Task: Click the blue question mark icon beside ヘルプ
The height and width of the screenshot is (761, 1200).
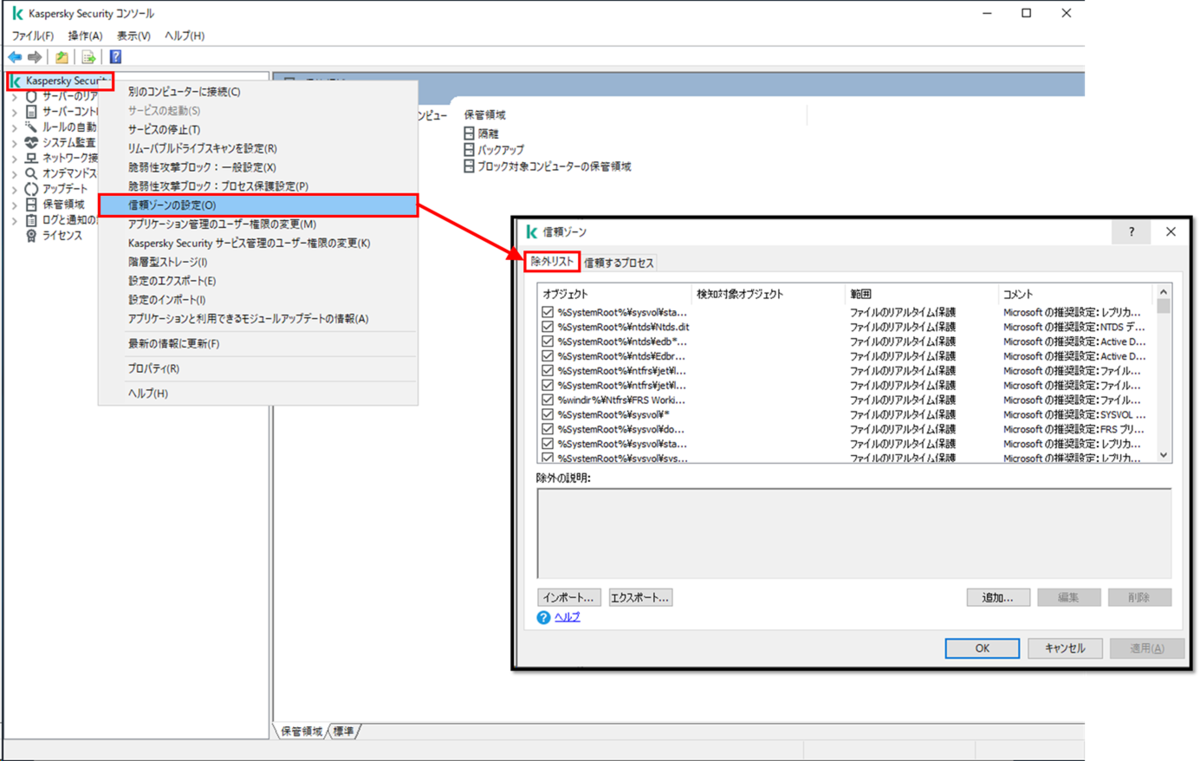Action: [x=544, y=618]
